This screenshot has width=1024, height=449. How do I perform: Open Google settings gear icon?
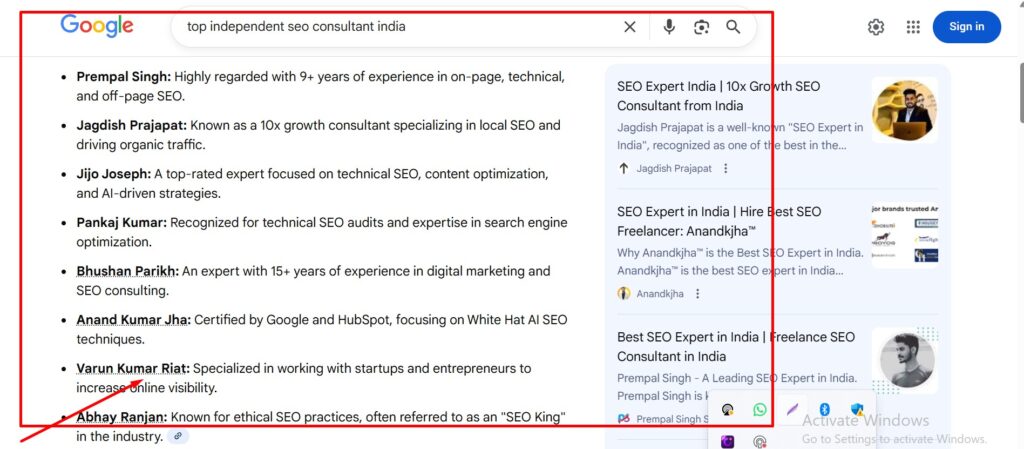click(x=876, y=27)
